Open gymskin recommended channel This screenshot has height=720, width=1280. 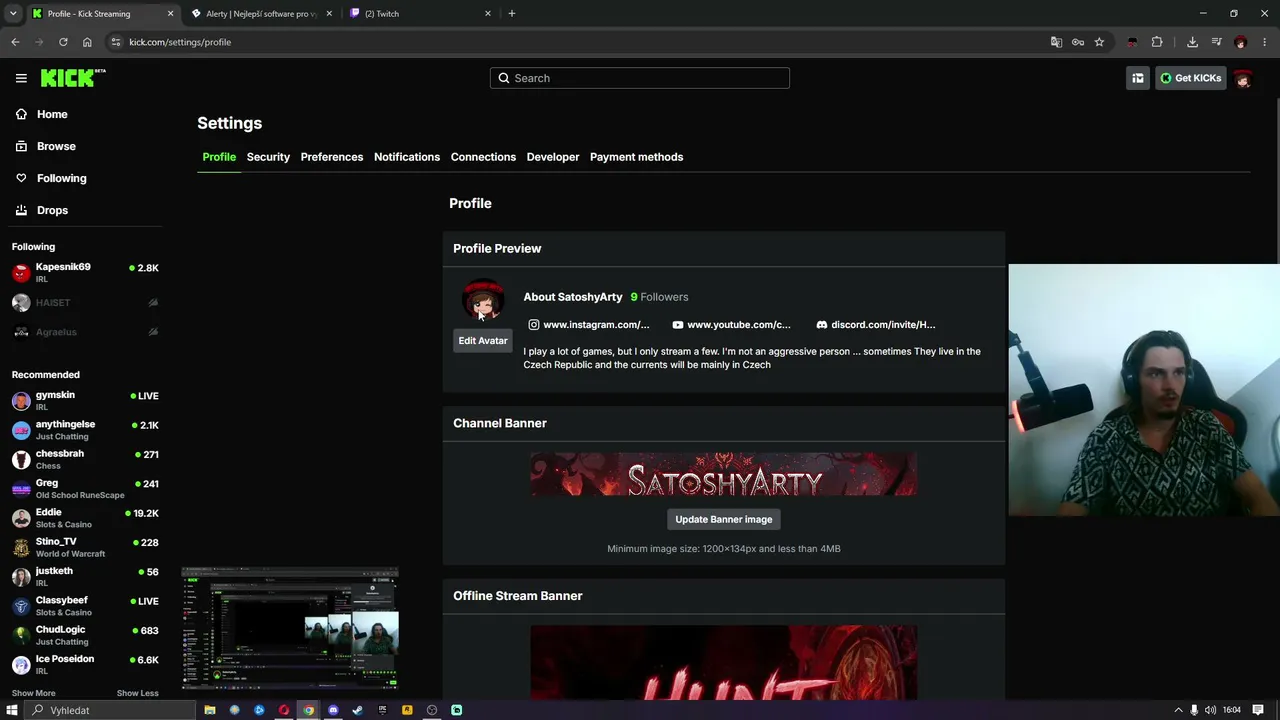point(85,400)
